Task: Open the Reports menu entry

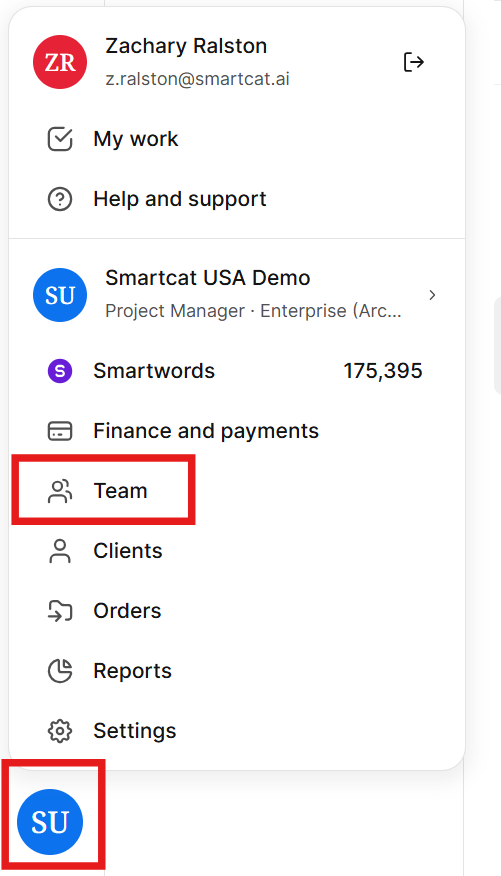Action: (237, 671)
